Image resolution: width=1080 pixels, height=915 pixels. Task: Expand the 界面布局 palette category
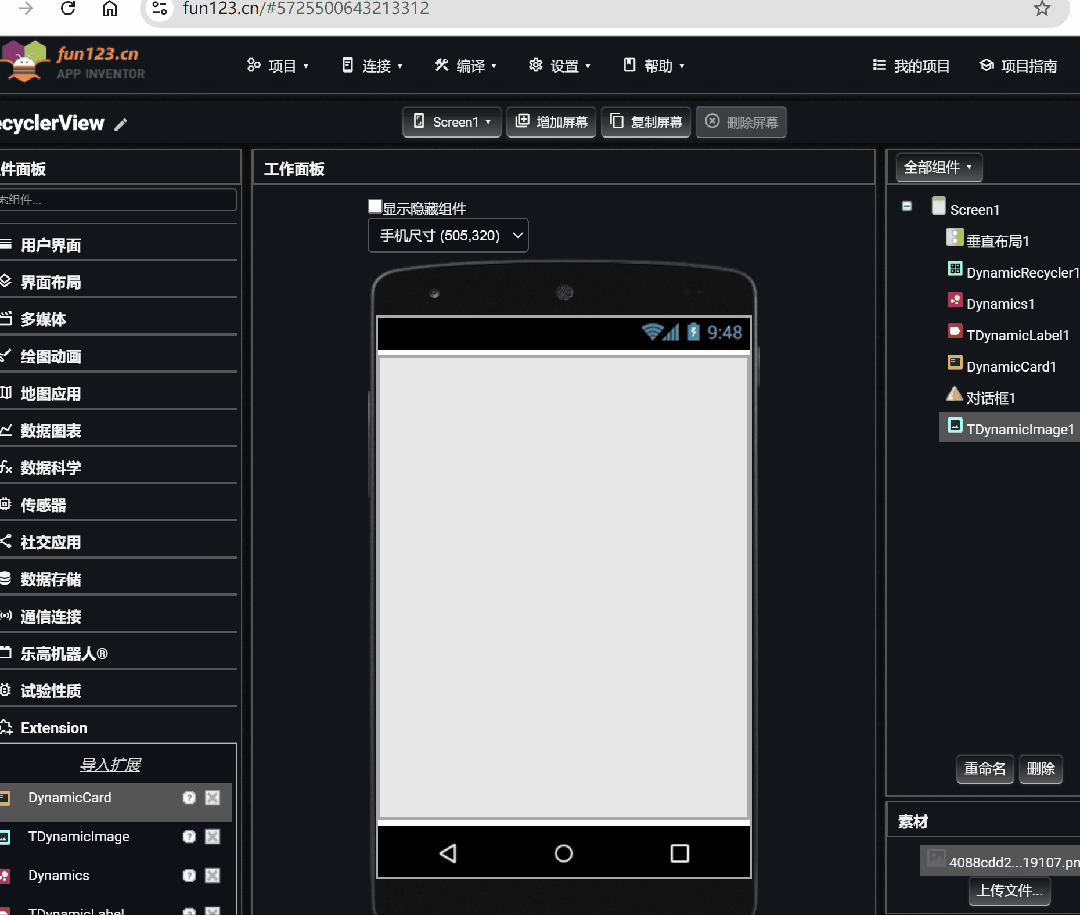(118, 282)
